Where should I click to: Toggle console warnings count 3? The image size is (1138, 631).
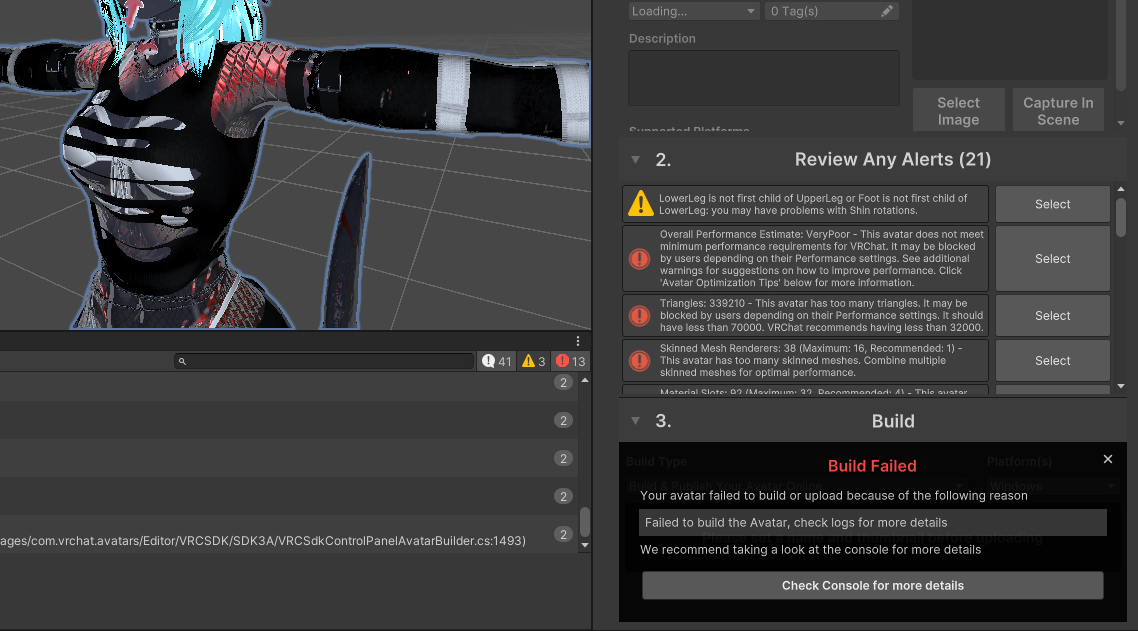533,361
